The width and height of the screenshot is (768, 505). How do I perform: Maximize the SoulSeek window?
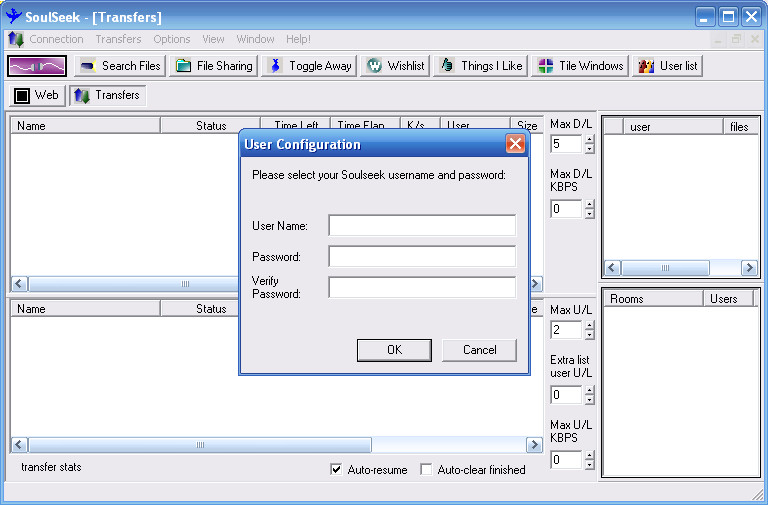[728, 17]
